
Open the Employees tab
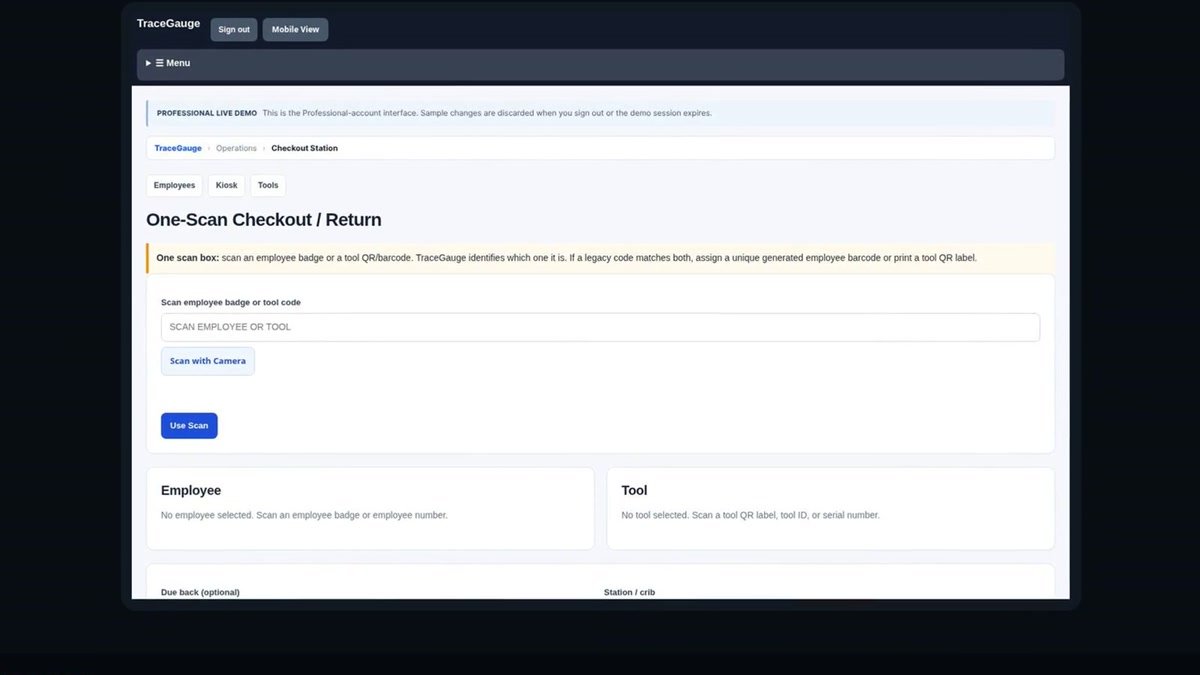click(174, 185)
